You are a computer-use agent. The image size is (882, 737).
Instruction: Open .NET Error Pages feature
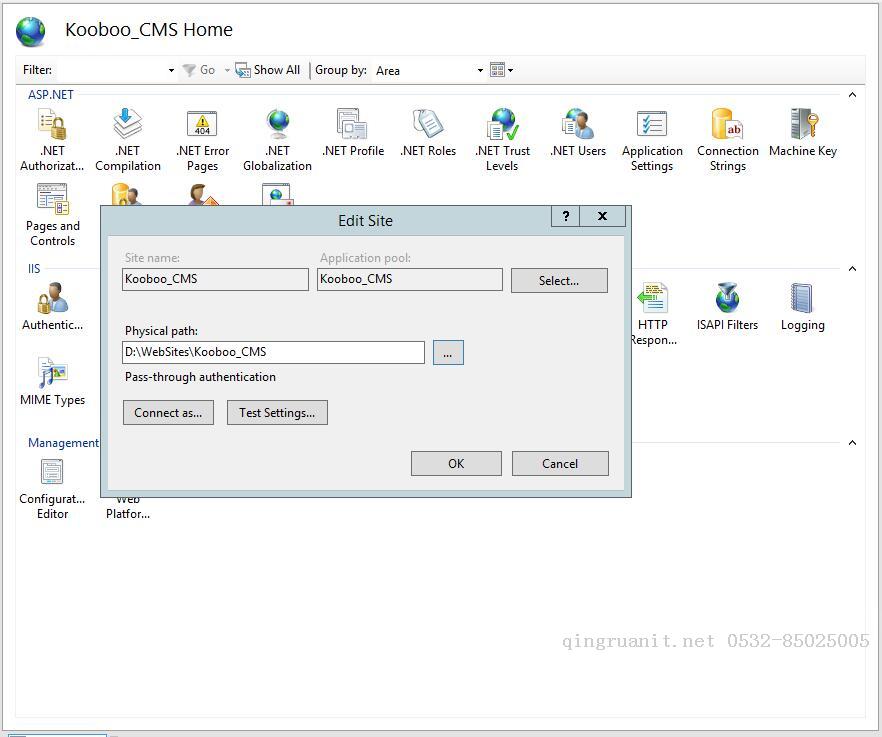[202, 140]
